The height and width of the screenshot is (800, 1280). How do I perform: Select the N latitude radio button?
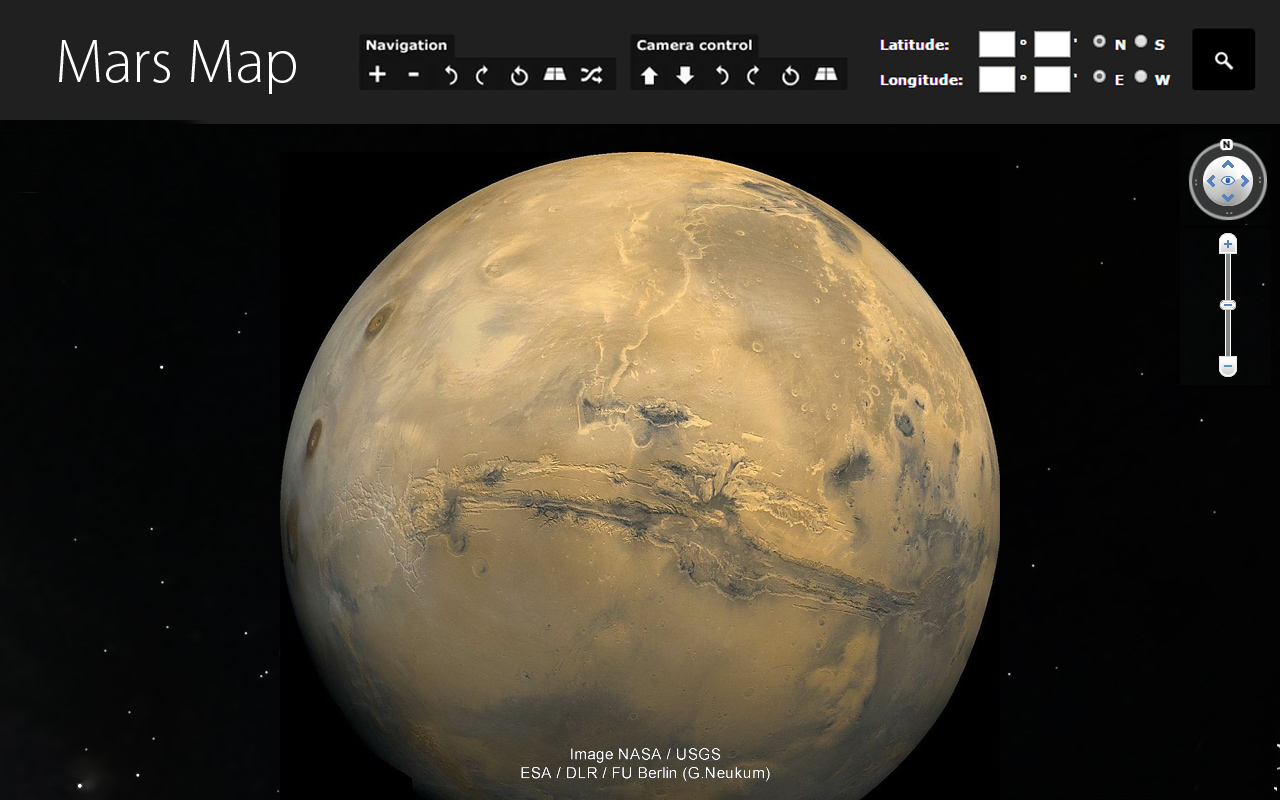point(1100,42)
